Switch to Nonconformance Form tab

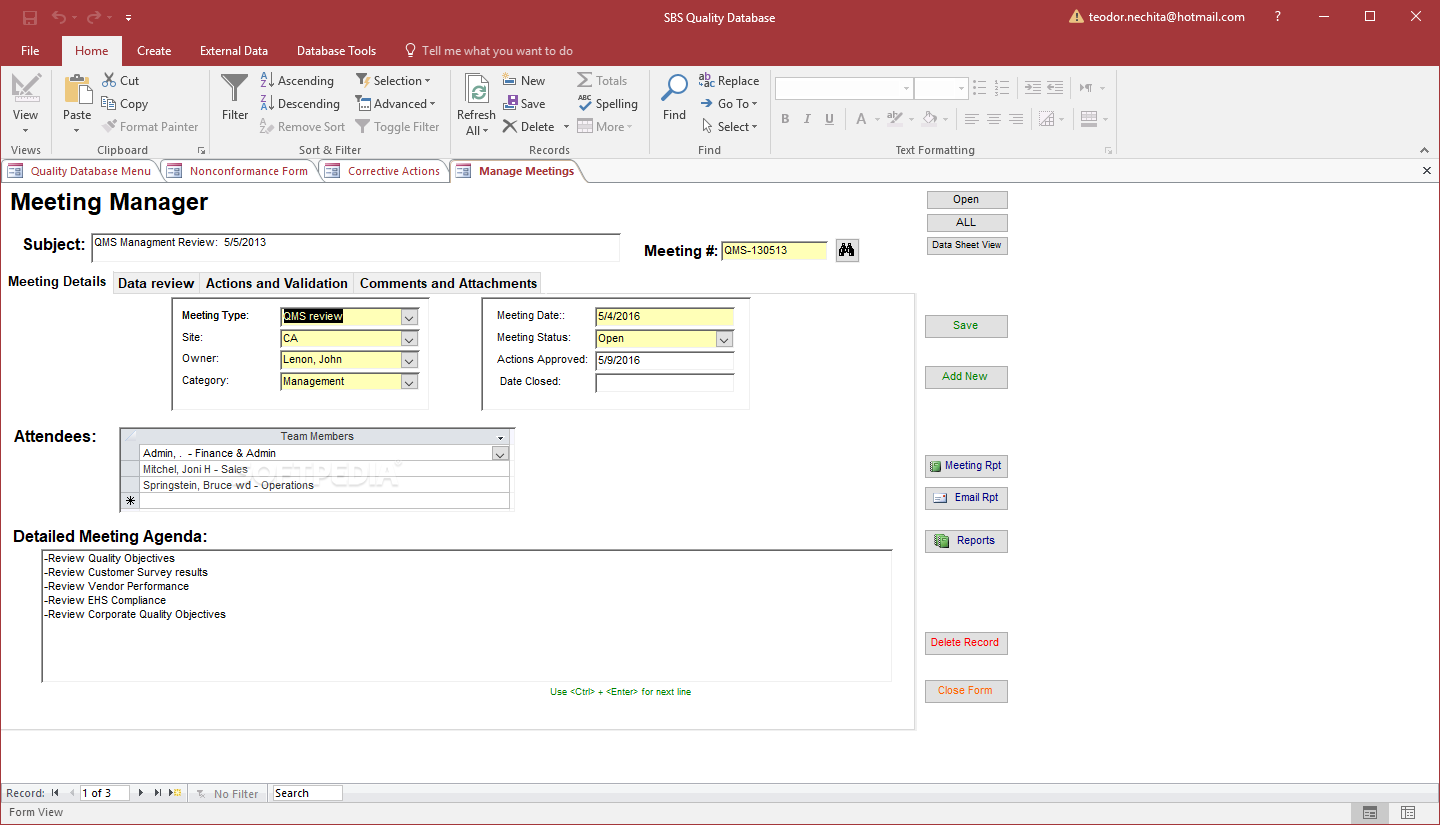239,171
